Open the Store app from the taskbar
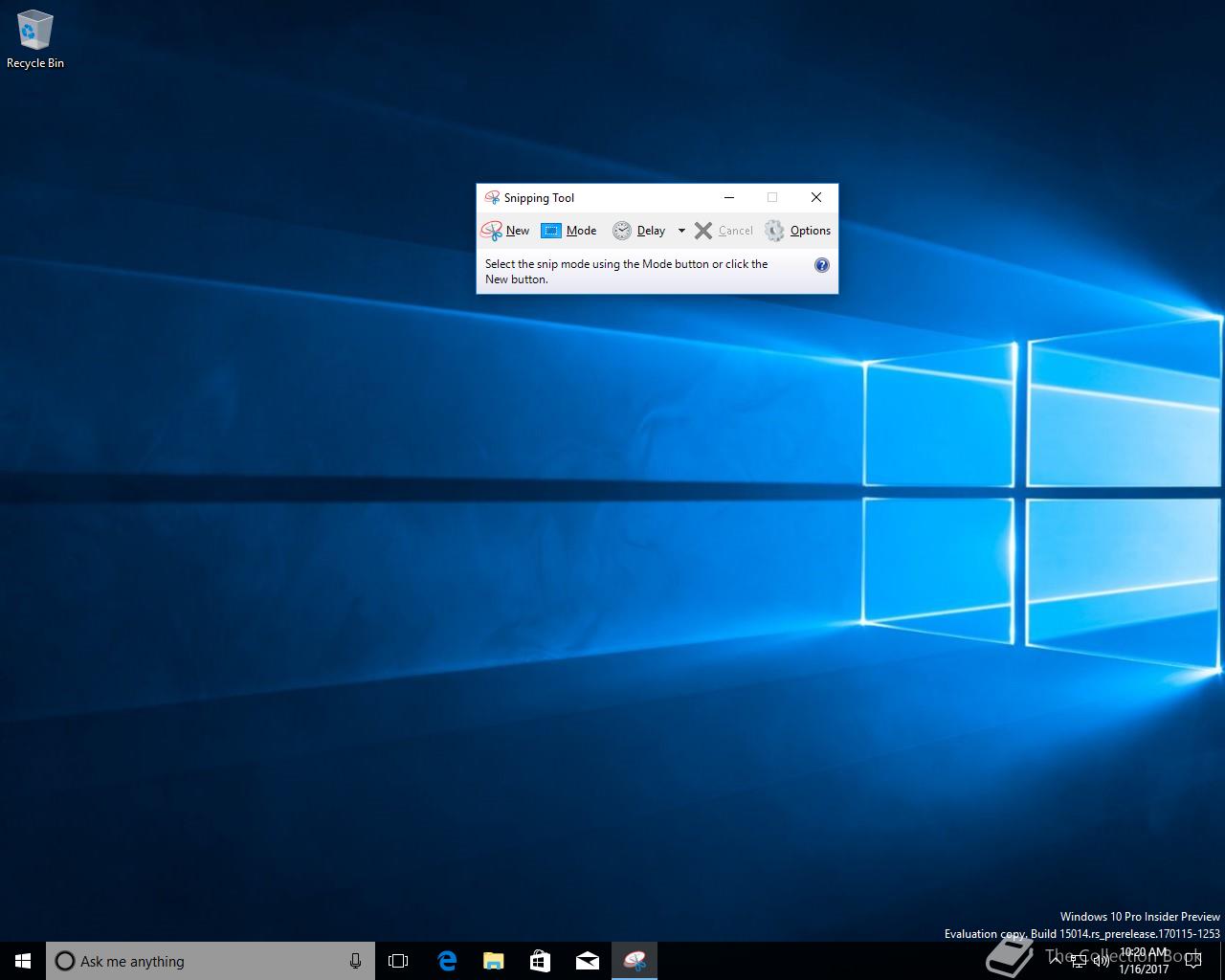 540,961
